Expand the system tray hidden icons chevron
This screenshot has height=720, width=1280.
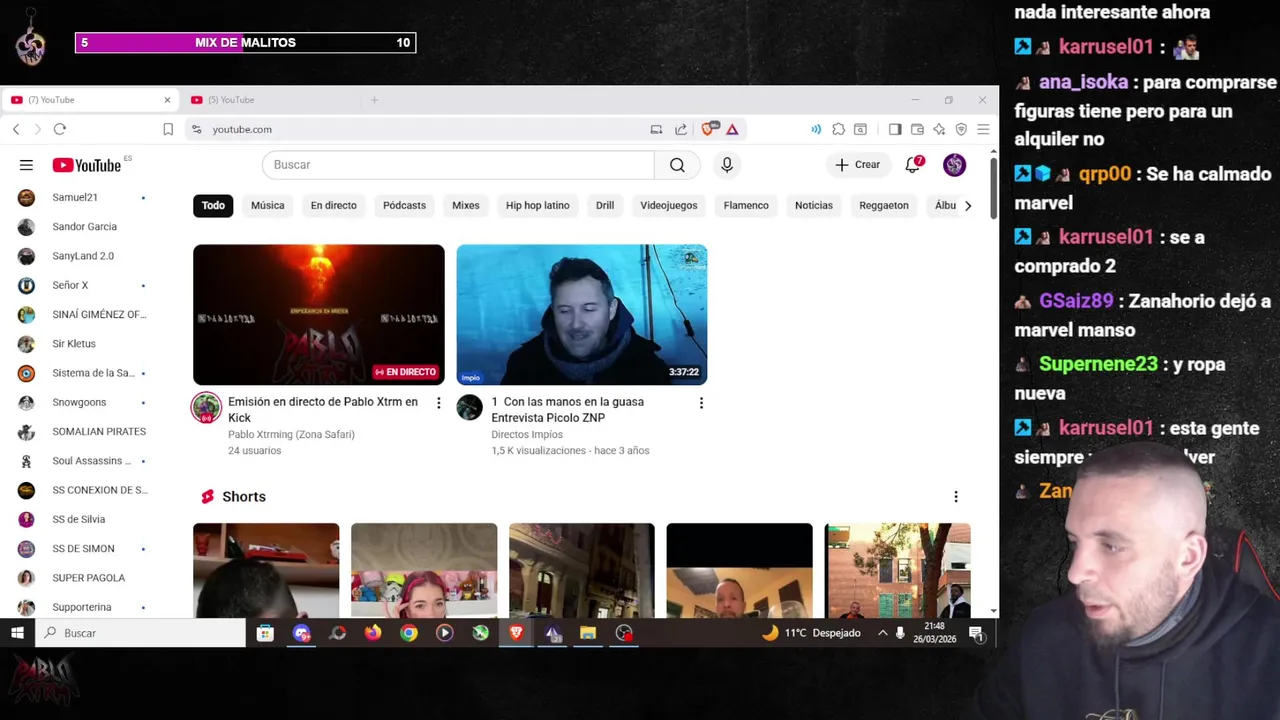point(882,633)
